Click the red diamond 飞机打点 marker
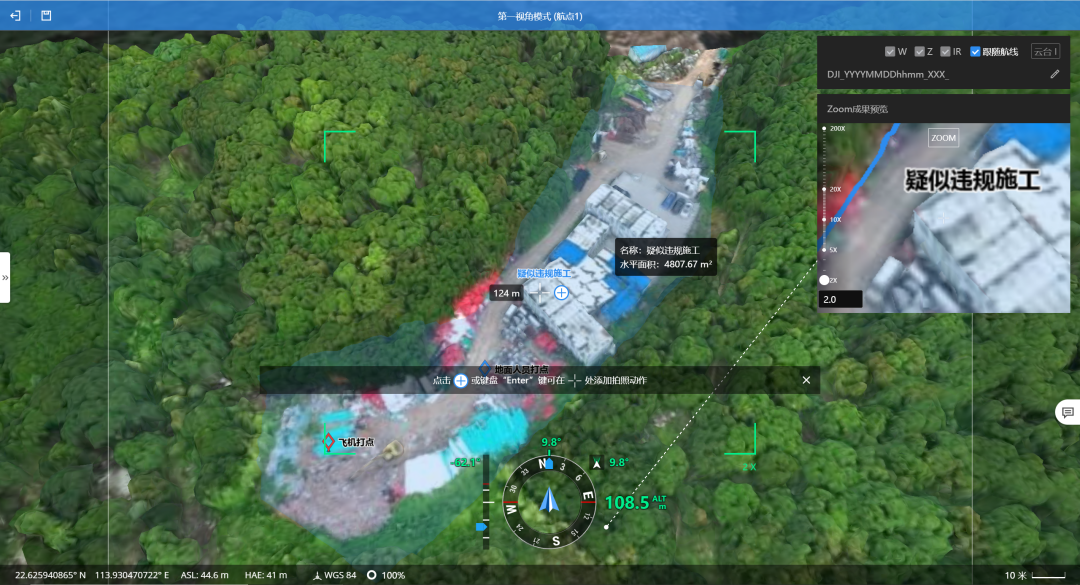This screenshot has width=1080, height=585. coord(328,441)
